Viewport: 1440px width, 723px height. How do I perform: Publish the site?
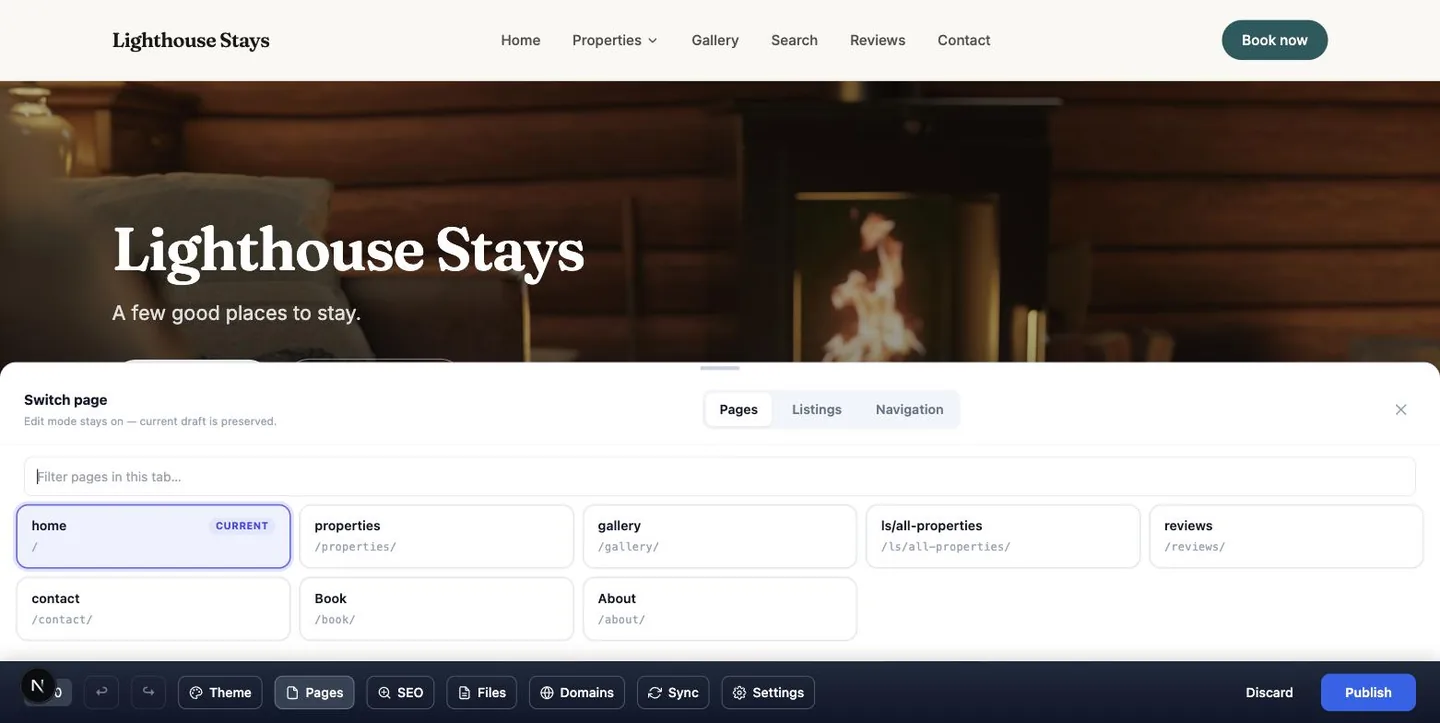pos(1368,692)
